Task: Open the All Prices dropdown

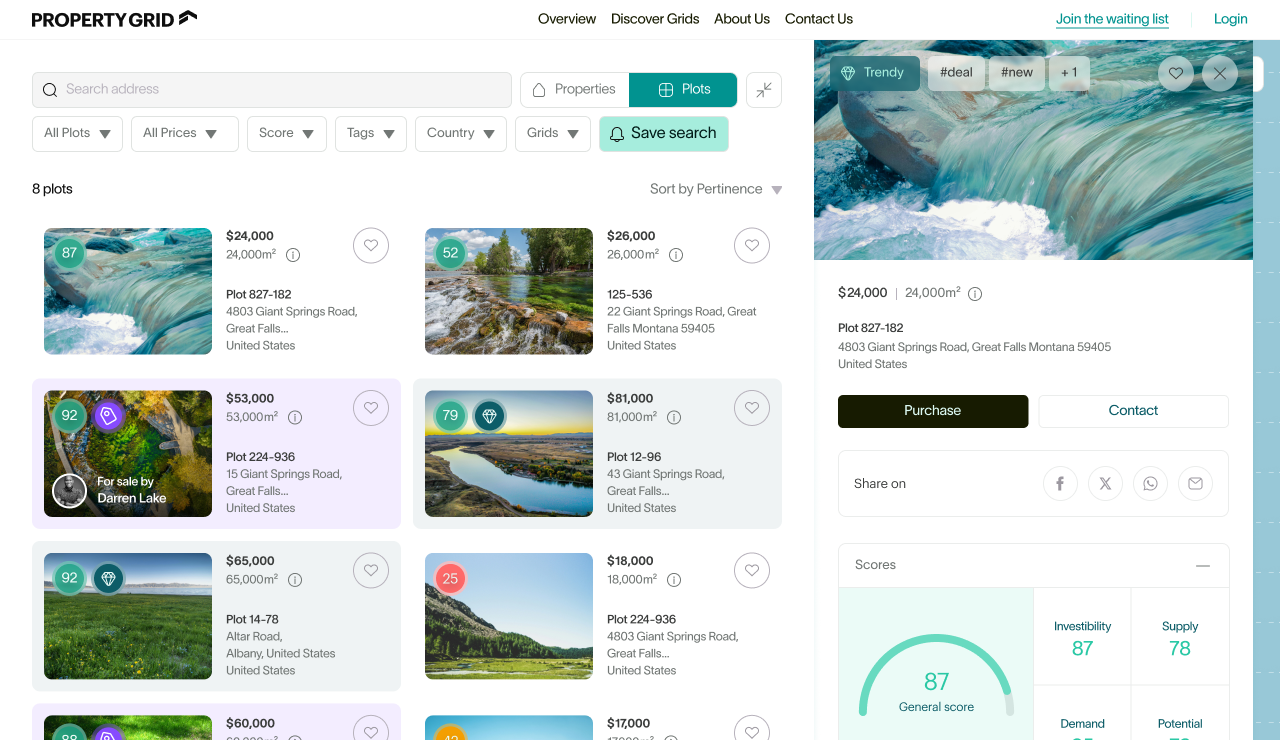Action: click(x=185, y=134)
